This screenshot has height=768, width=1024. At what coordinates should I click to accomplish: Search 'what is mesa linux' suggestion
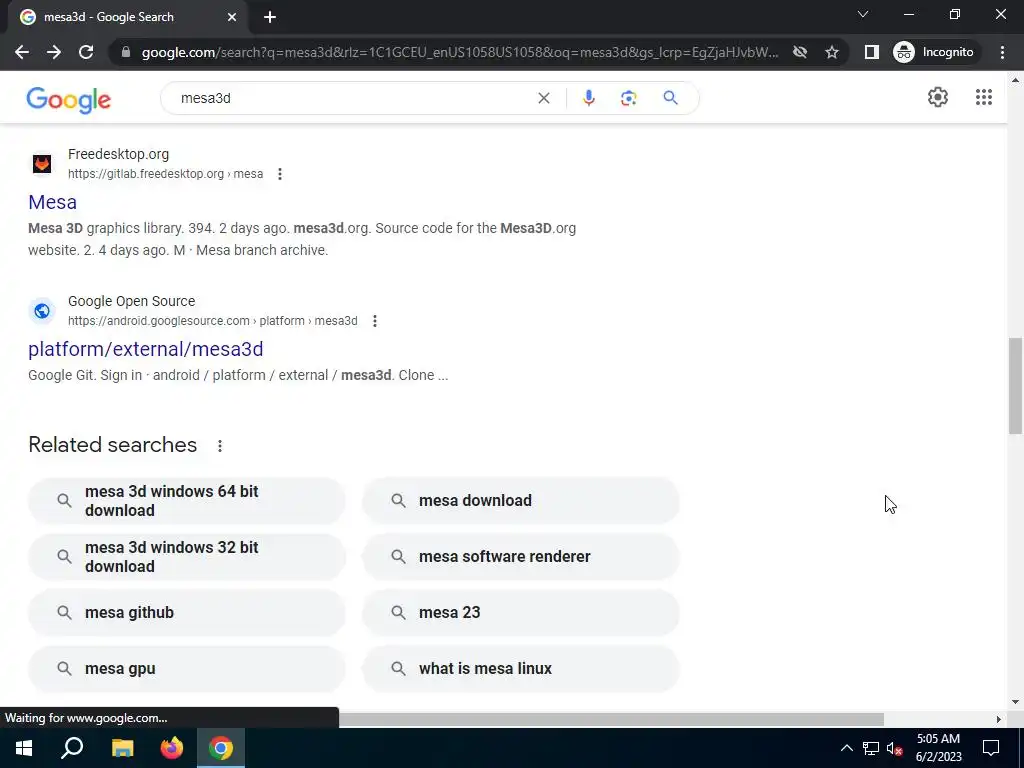click(x=520, y=669)
